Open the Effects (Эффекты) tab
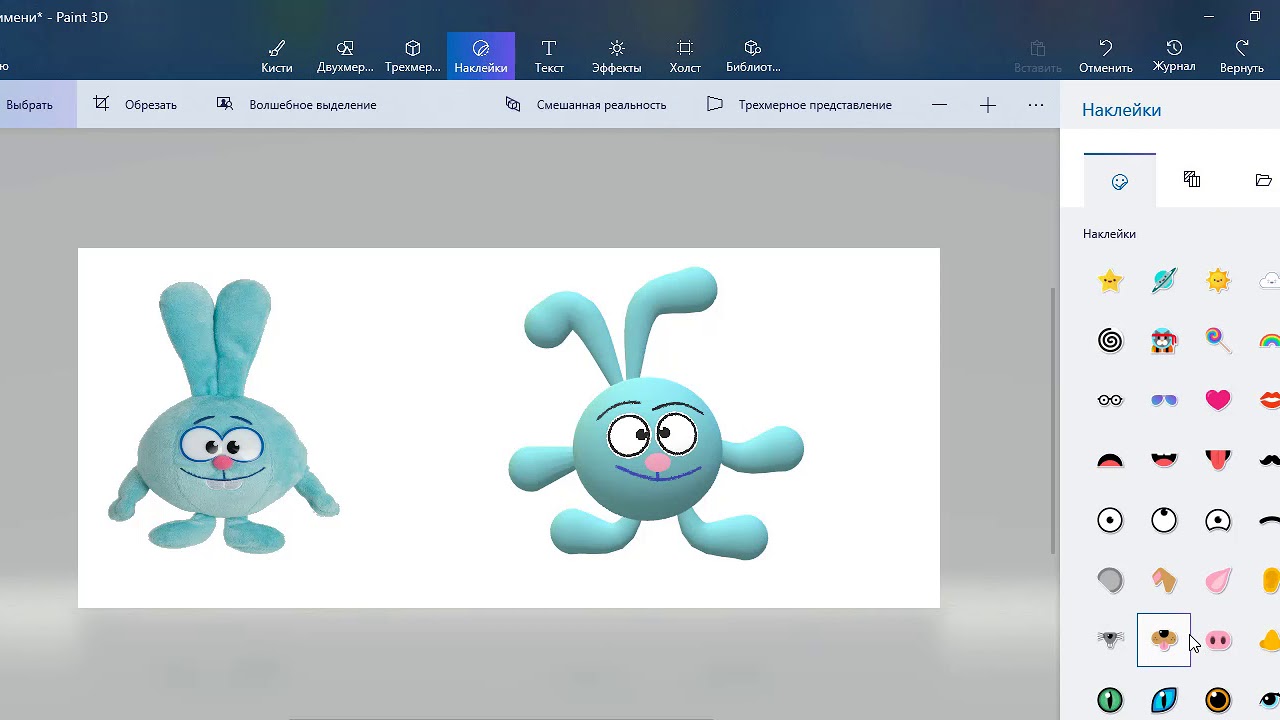Viewport: 1280px width, 720px height. [x=617, y=56]
